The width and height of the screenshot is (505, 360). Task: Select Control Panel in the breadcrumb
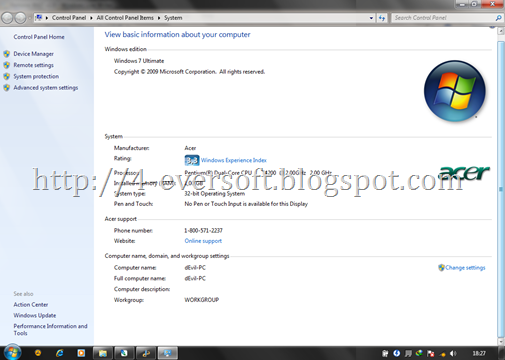(69, 18)
